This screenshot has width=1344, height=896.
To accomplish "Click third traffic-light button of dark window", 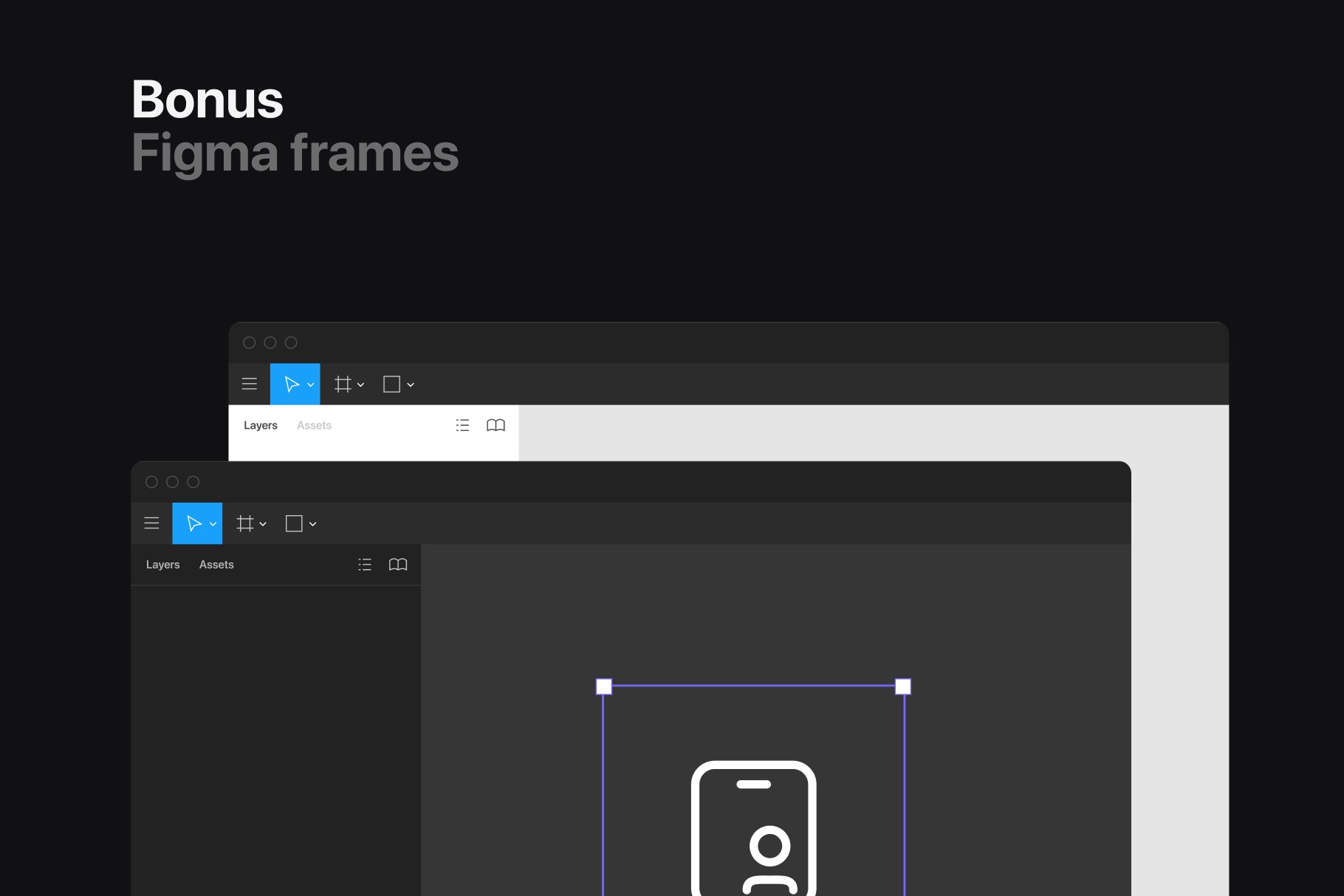I will pos(193,482).
